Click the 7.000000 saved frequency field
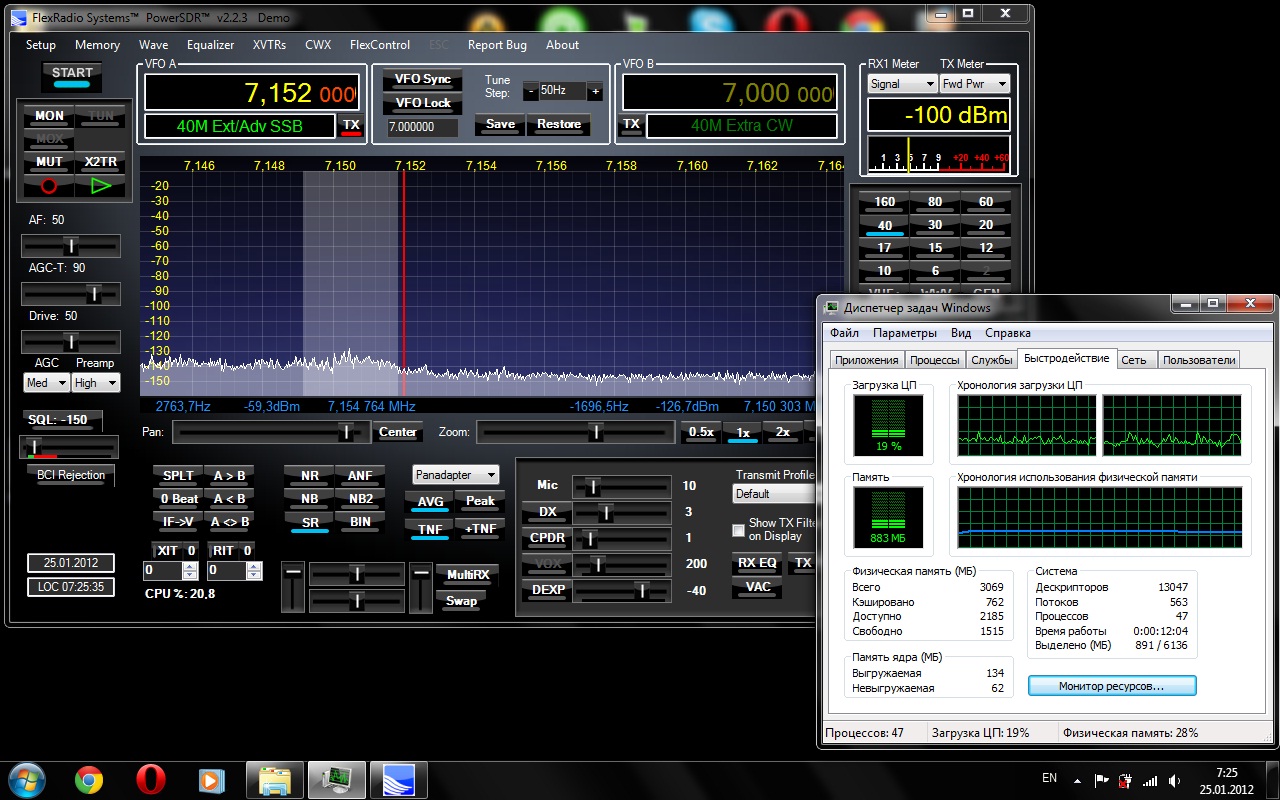Image resolution: width=1280 pixels, height=800 pixels. tap(422, 128)
